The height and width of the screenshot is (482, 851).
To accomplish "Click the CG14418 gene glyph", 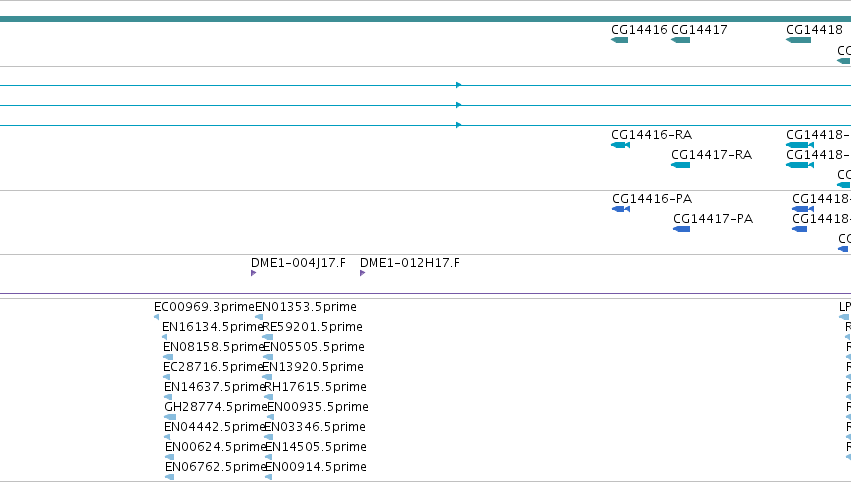I will 798,40.
